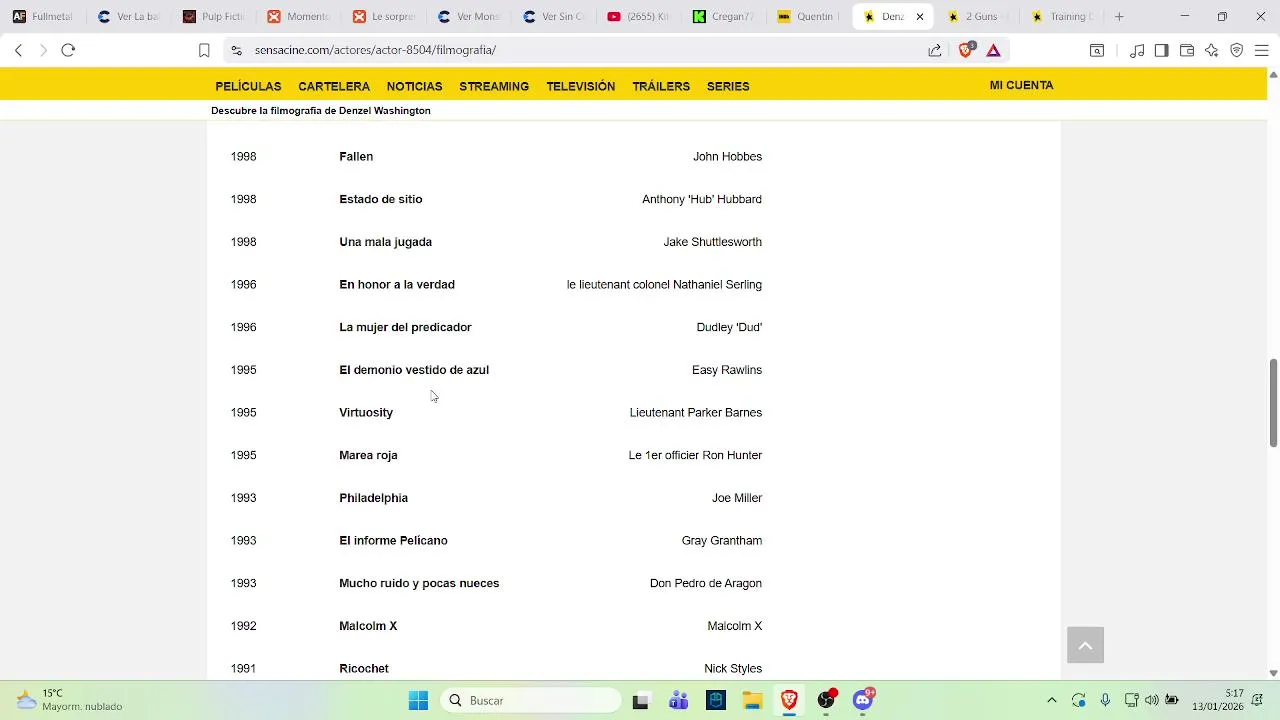This screenshot has width=1280, height=720.
Task: Open TRÁILERS section
Action: pyautogui.click(x=661, y=86)
